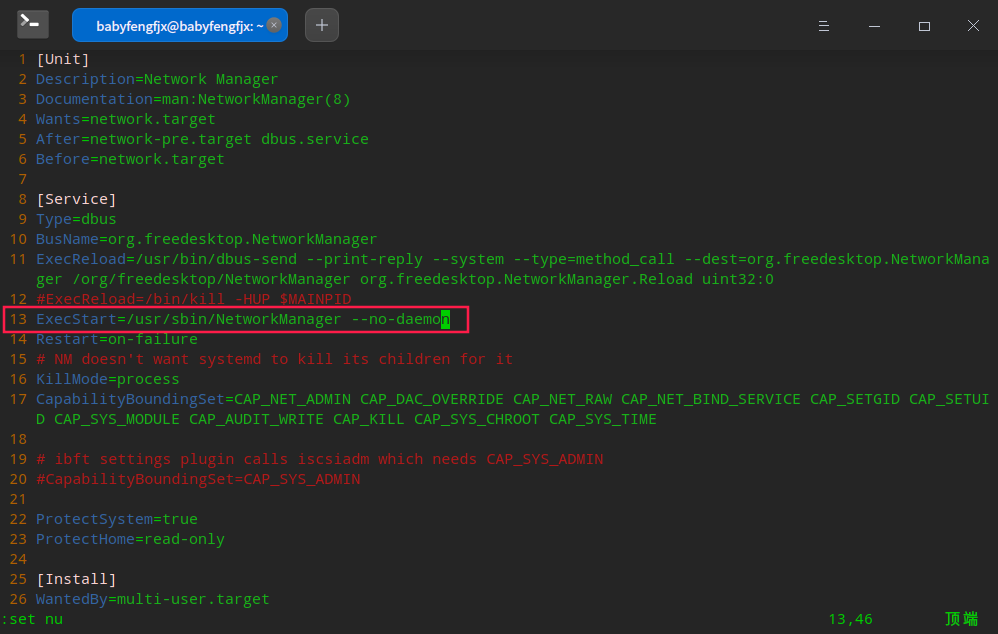Click the [Unit] section header

[63, 59]
